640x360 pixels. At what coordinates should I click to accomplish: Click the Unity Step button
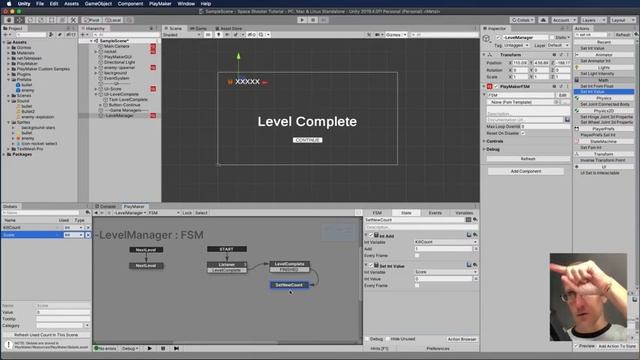tap(324, 20)
